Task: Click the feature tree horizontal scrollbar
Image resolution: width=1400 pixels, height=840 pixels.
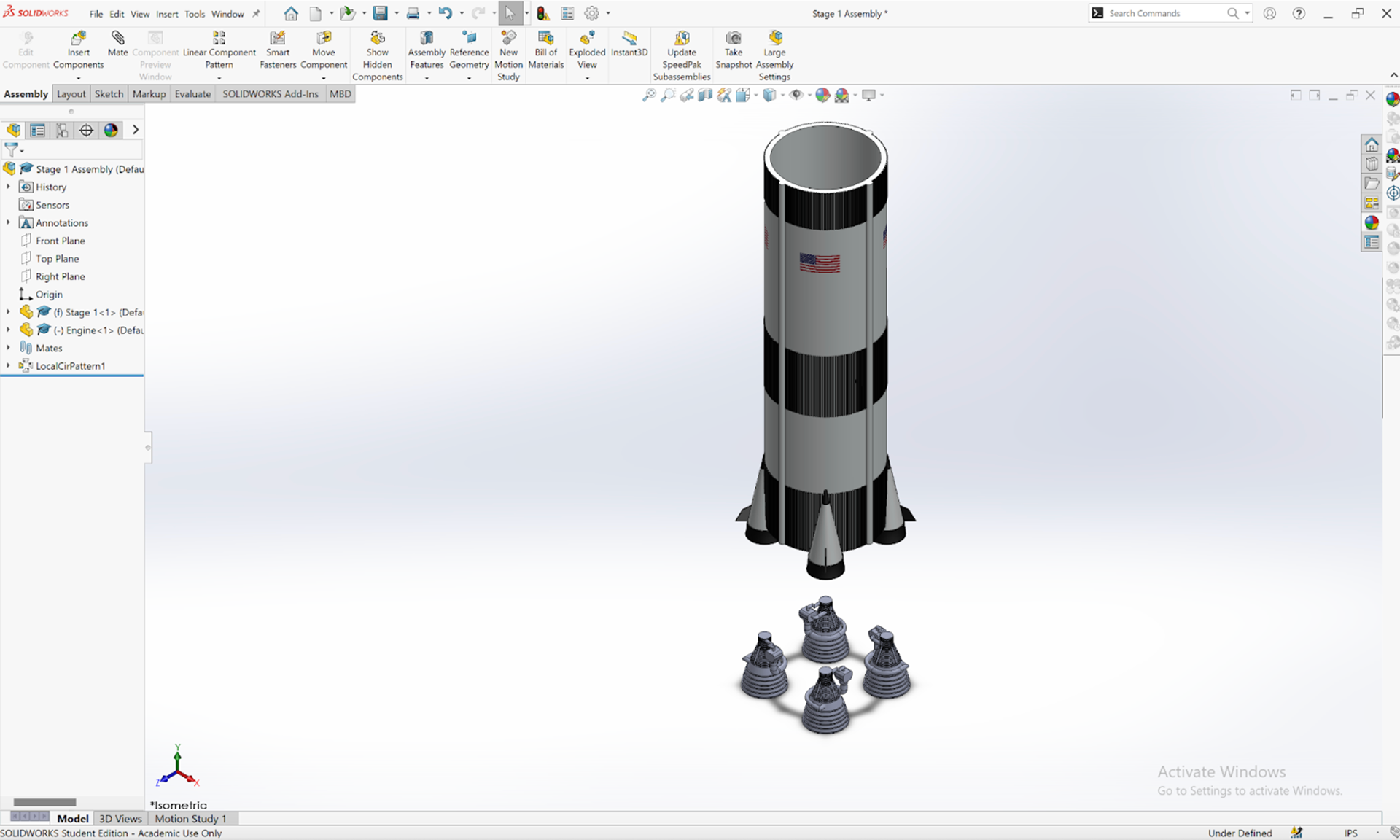Action: [44, 802]
